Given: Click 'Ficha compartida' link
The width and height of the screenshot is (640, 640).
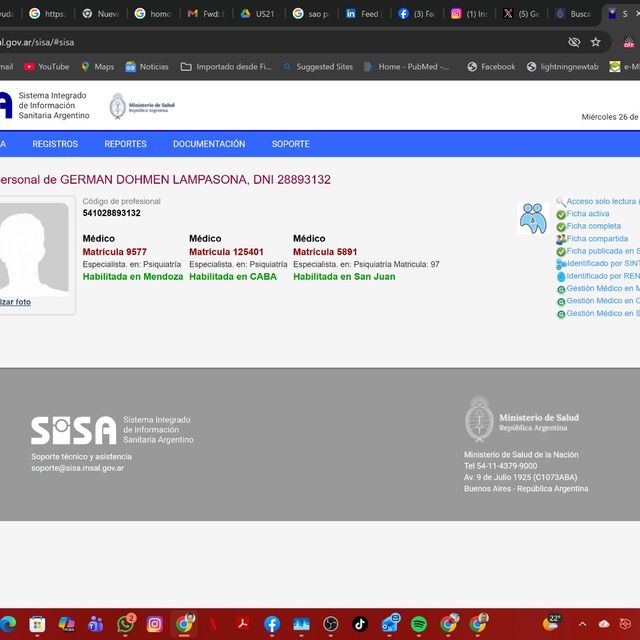Looking at the screenshot, I should tap(597, 238).
